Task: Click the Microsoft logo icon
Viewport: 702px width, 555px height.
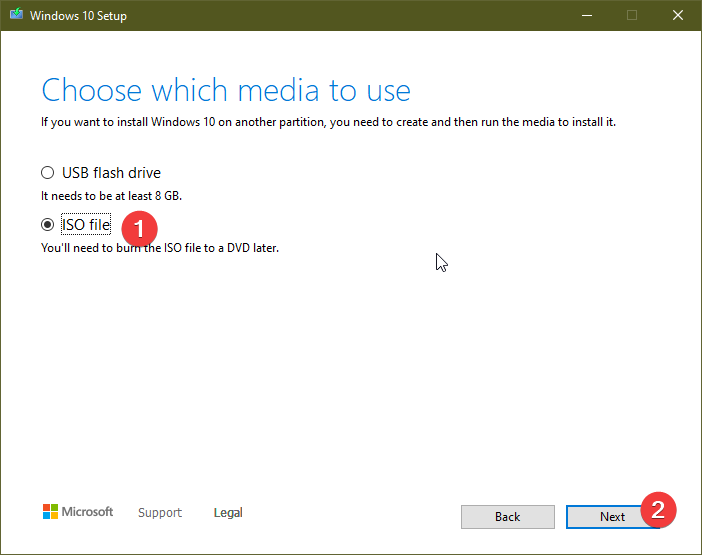Action: click(x=50, y=512)
